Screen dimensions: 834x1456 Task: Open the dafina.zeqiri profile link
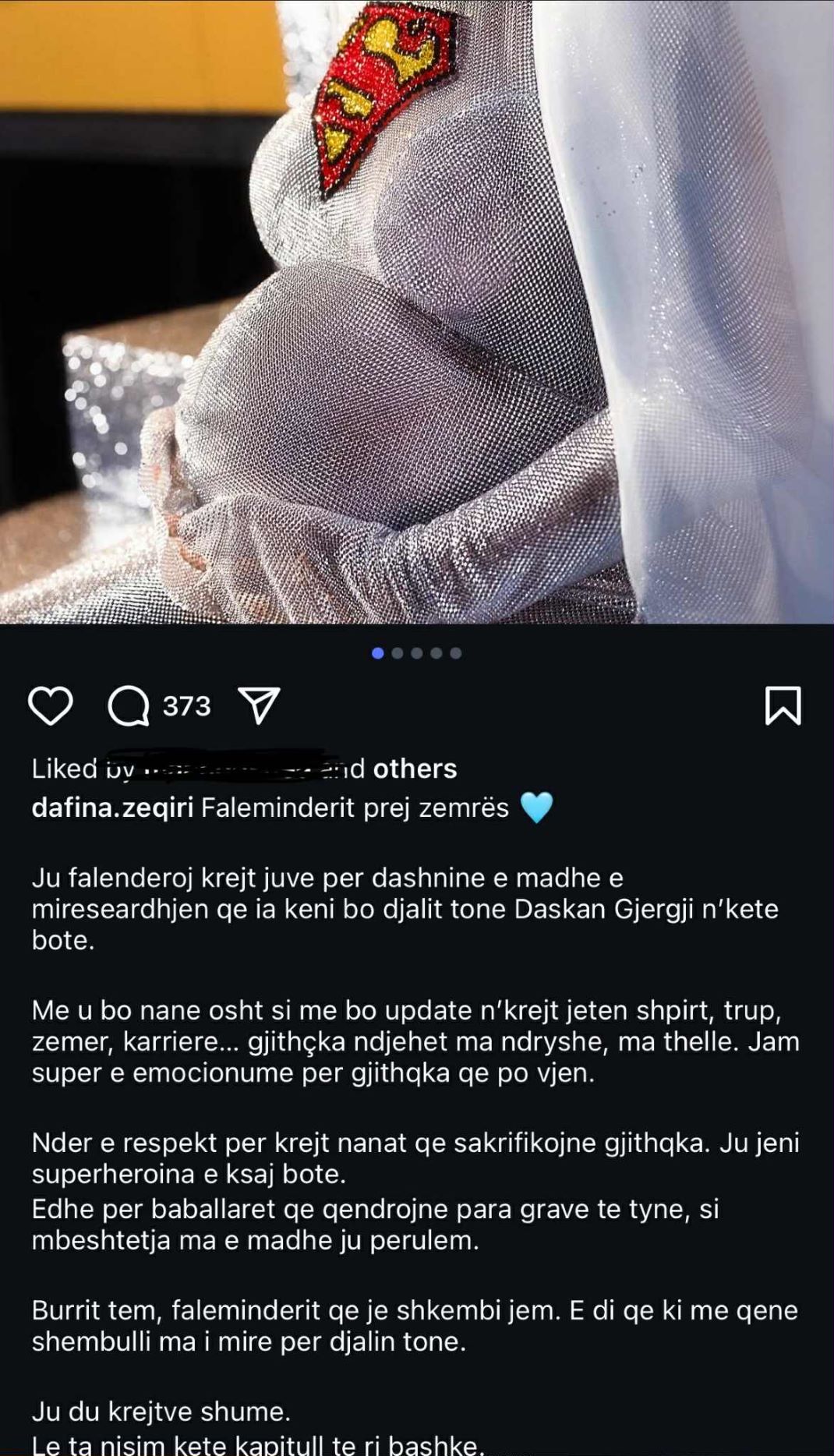[x=112, y=808]
